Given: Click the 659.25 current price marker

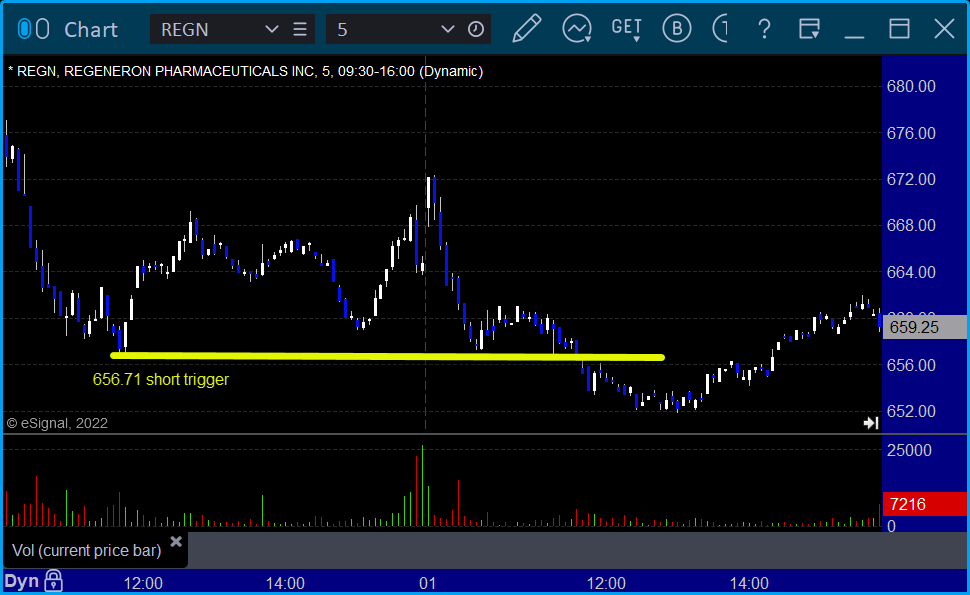Looking at the screenshot, I should 924,327.
